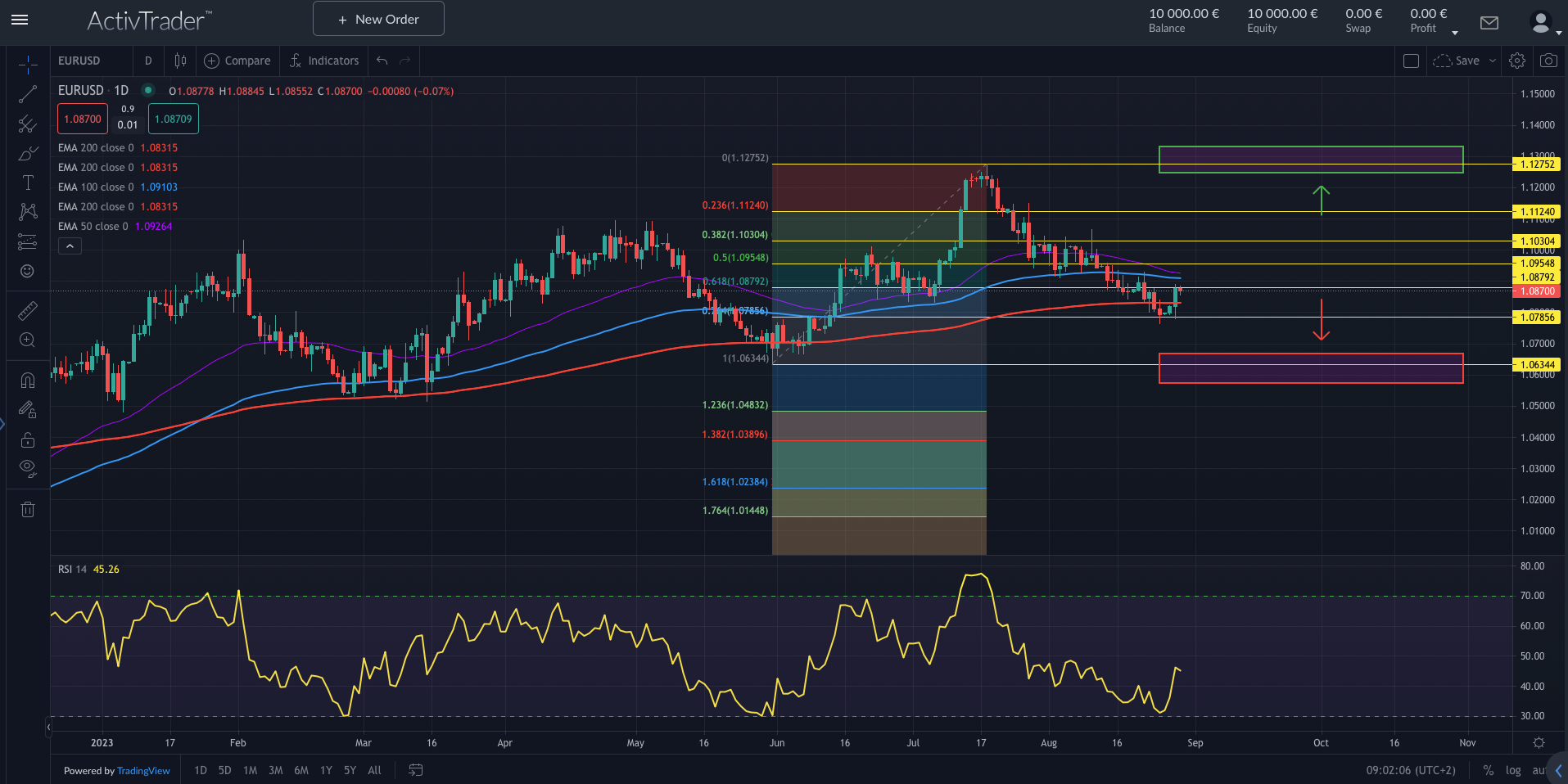
Task: Collapse the EMA indicators legend arrow
Action: (x=70, y=246)
